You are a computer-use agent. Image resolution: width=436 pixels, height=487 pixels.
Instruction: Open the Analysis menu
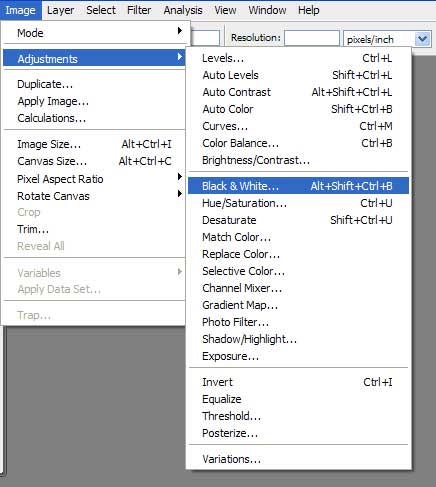(183, 10)
